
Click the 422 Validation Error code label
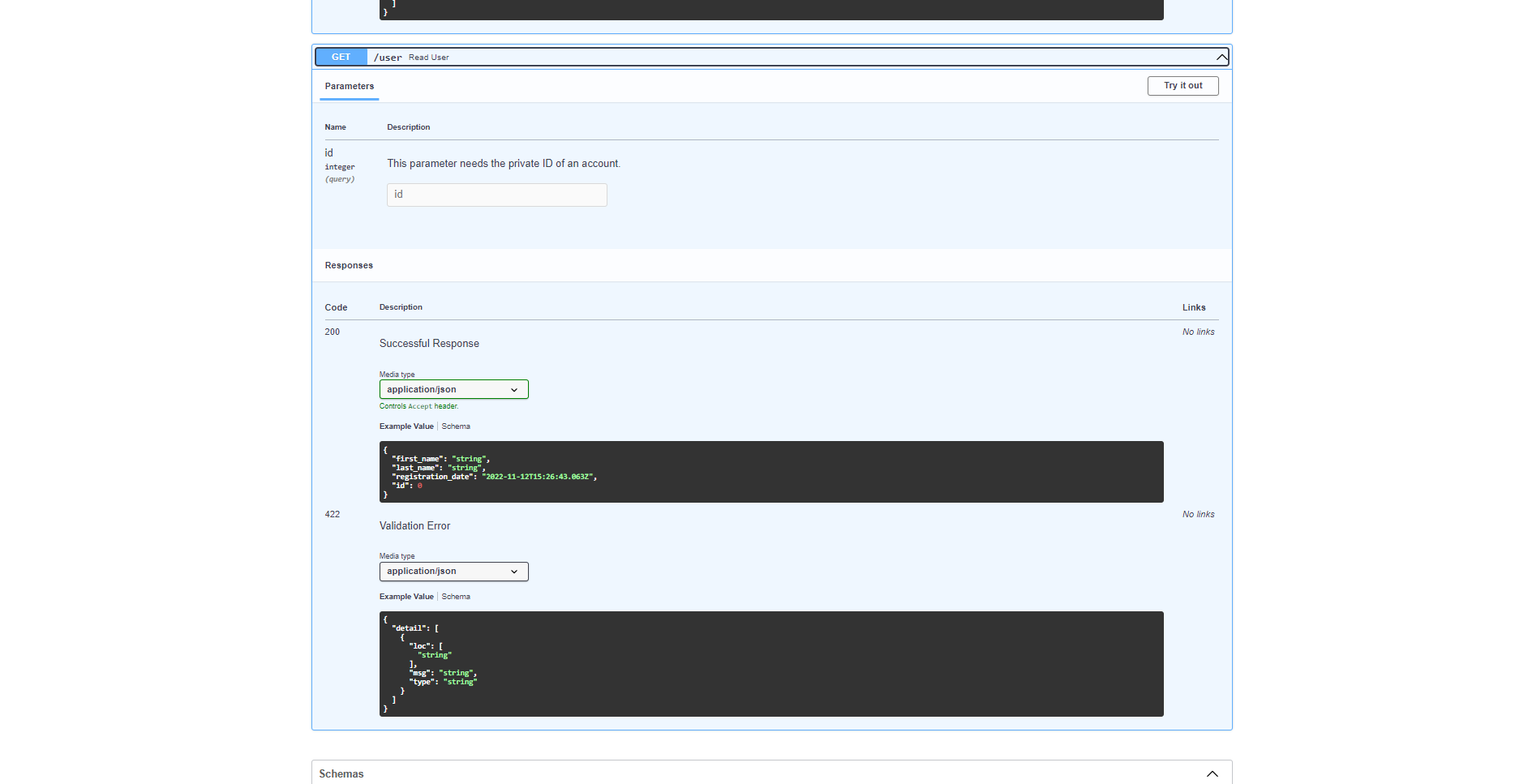coord(333,514)
